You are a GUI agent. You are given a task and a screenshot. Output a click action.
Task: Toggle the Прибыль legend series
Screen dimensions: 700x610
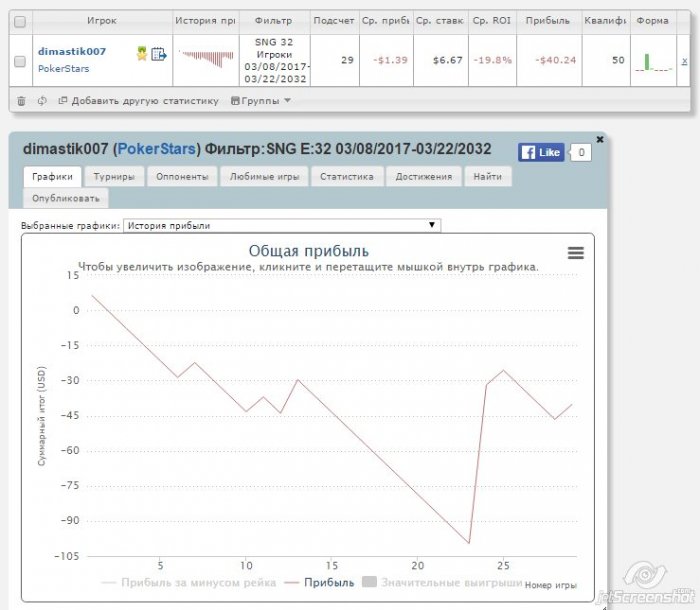(x=320, y=583)
